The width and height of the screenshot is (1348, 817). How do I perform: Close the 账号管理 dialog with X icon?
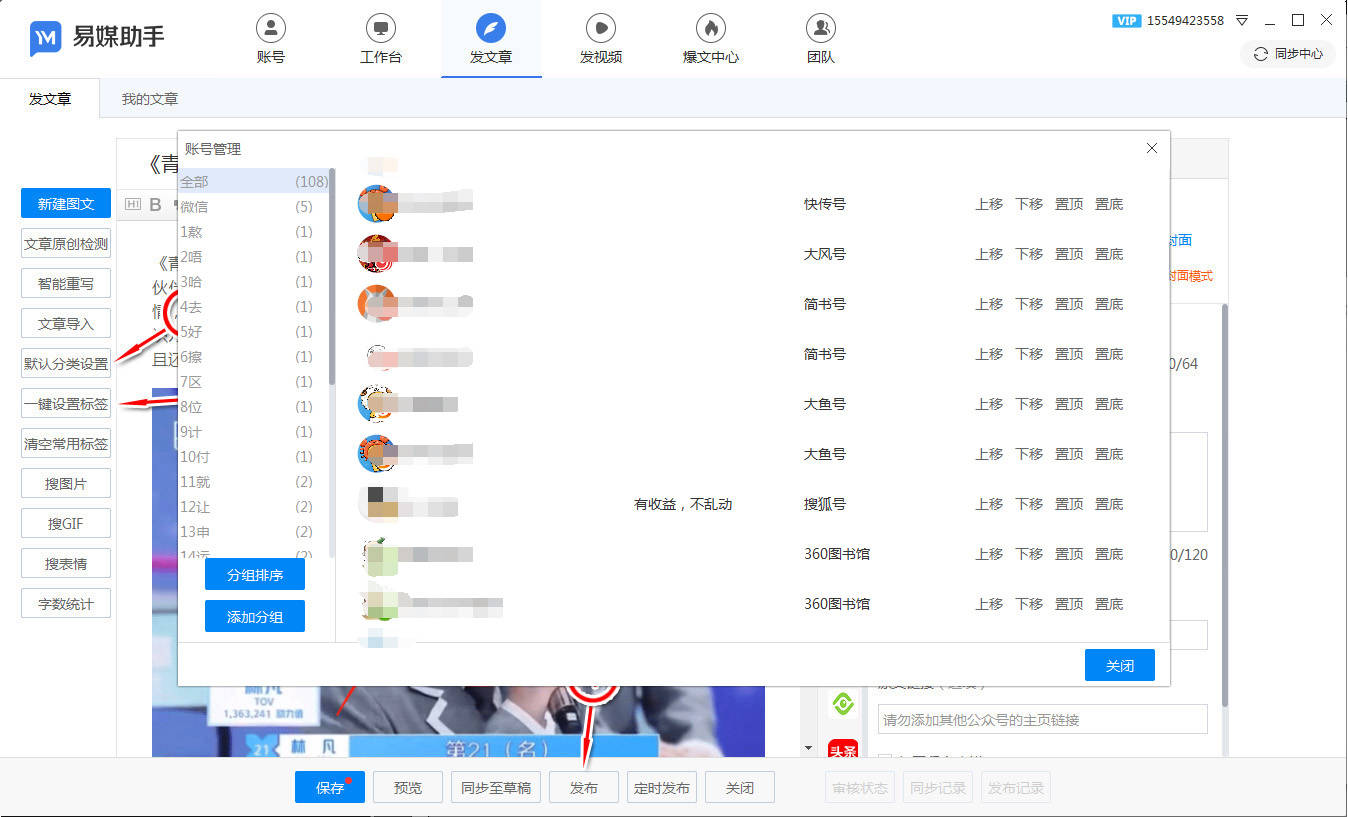[x=1151, y=148]
